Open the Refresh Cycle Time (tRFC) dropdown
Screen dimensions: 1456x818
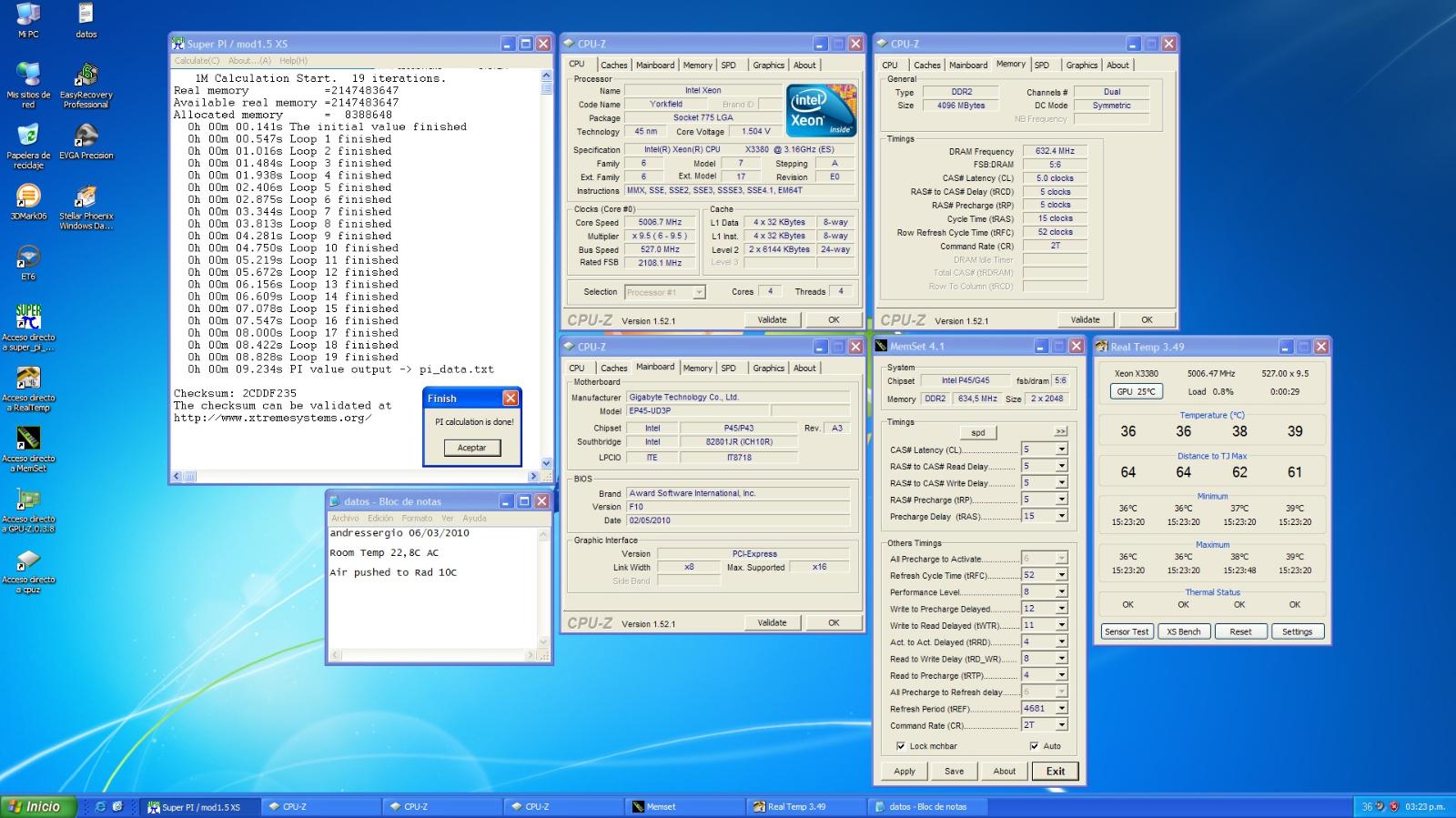(1061, 575)
